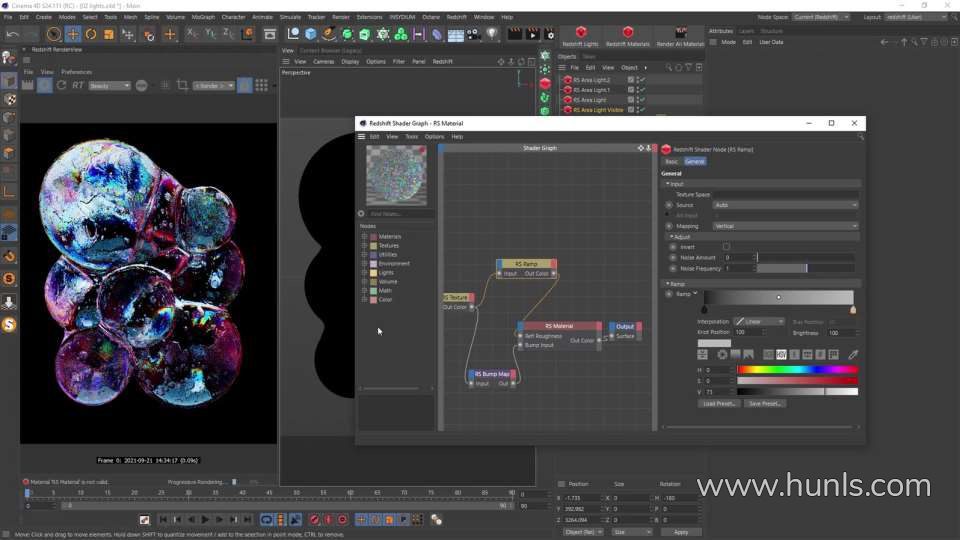Click the Undo arrow in top toolbar

click(x=11, y=34)
